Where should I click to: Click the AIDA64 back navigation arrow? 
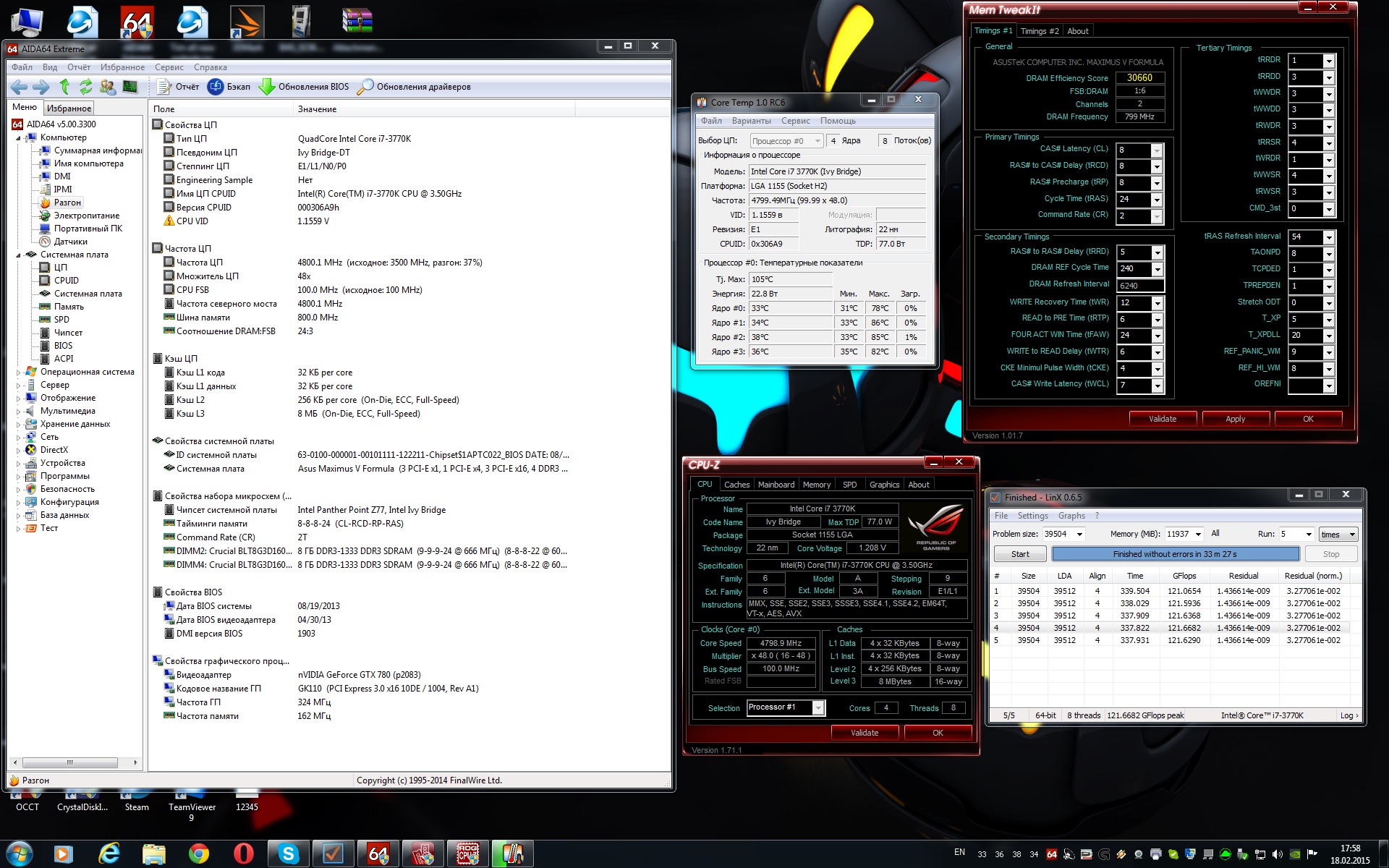(19, 87)
